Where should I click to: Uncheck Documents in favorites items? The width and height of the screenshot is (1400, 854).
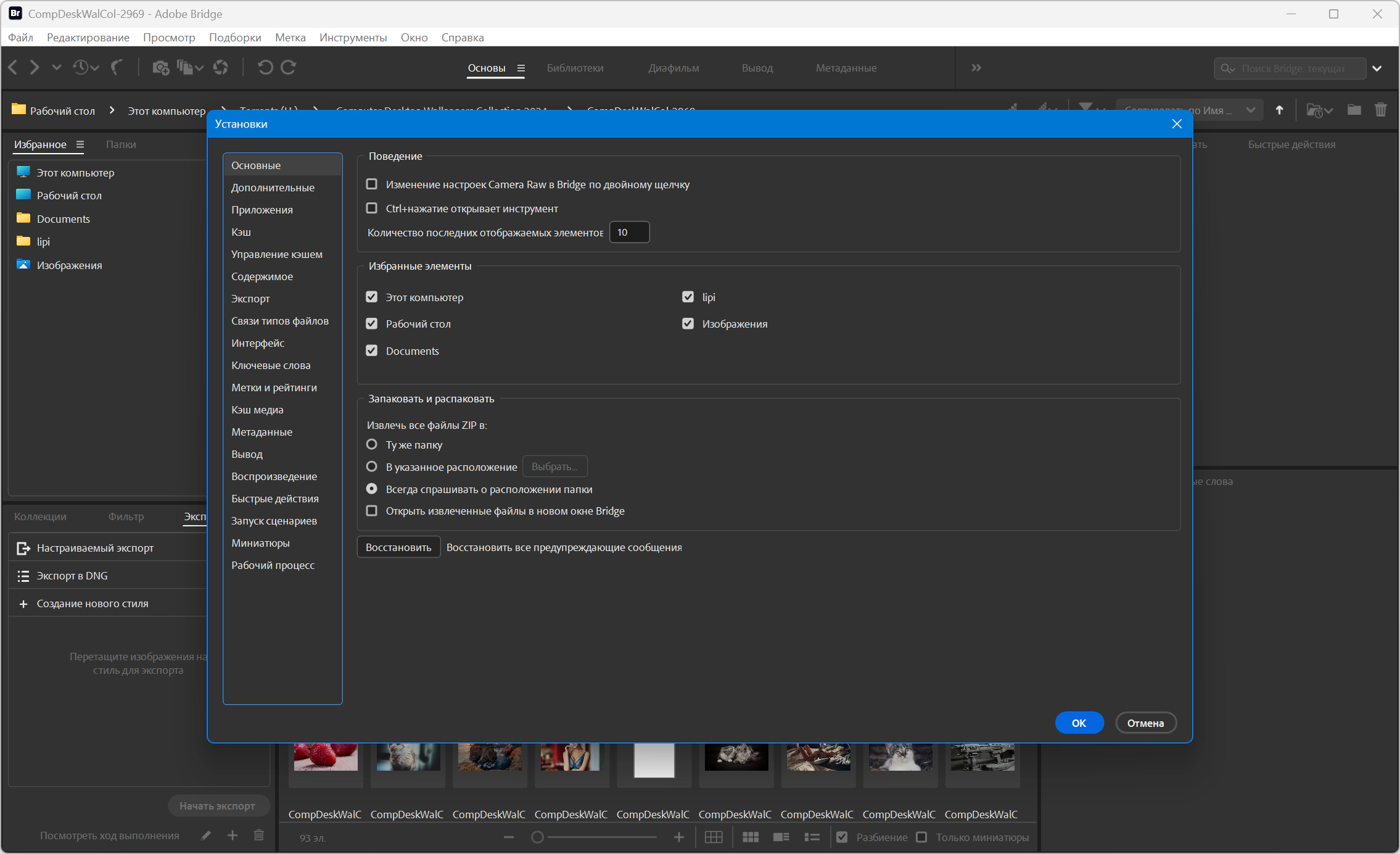point(372,351)
